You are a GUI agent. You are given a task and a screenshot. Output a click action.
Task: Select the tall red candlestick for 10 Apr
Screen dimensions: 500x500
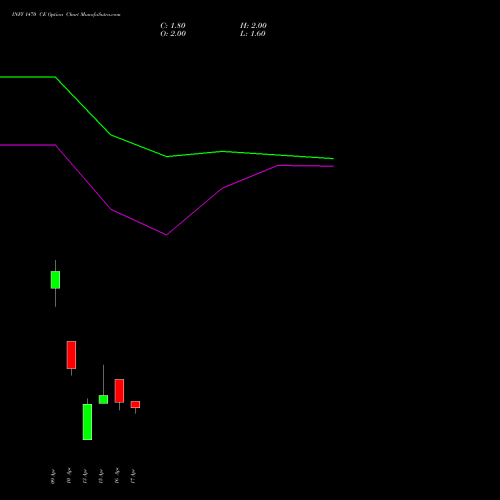coord(71,355)
